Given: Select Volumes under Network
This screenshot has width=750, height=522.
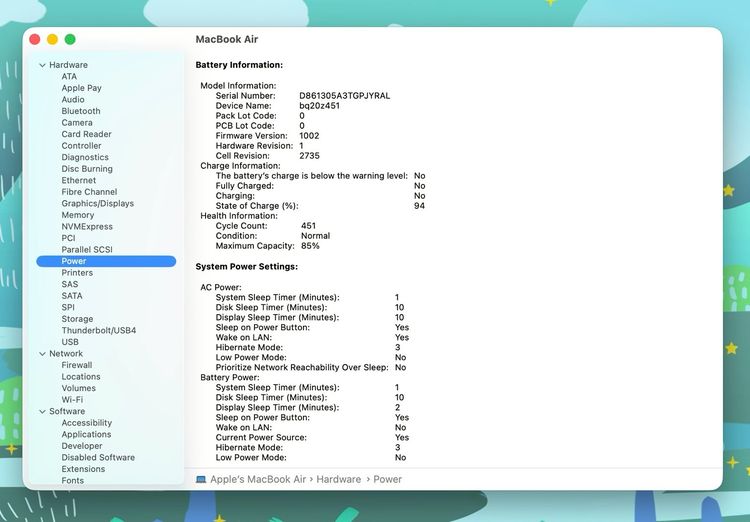Looking at the screenshot, I should tap(78, 388).
